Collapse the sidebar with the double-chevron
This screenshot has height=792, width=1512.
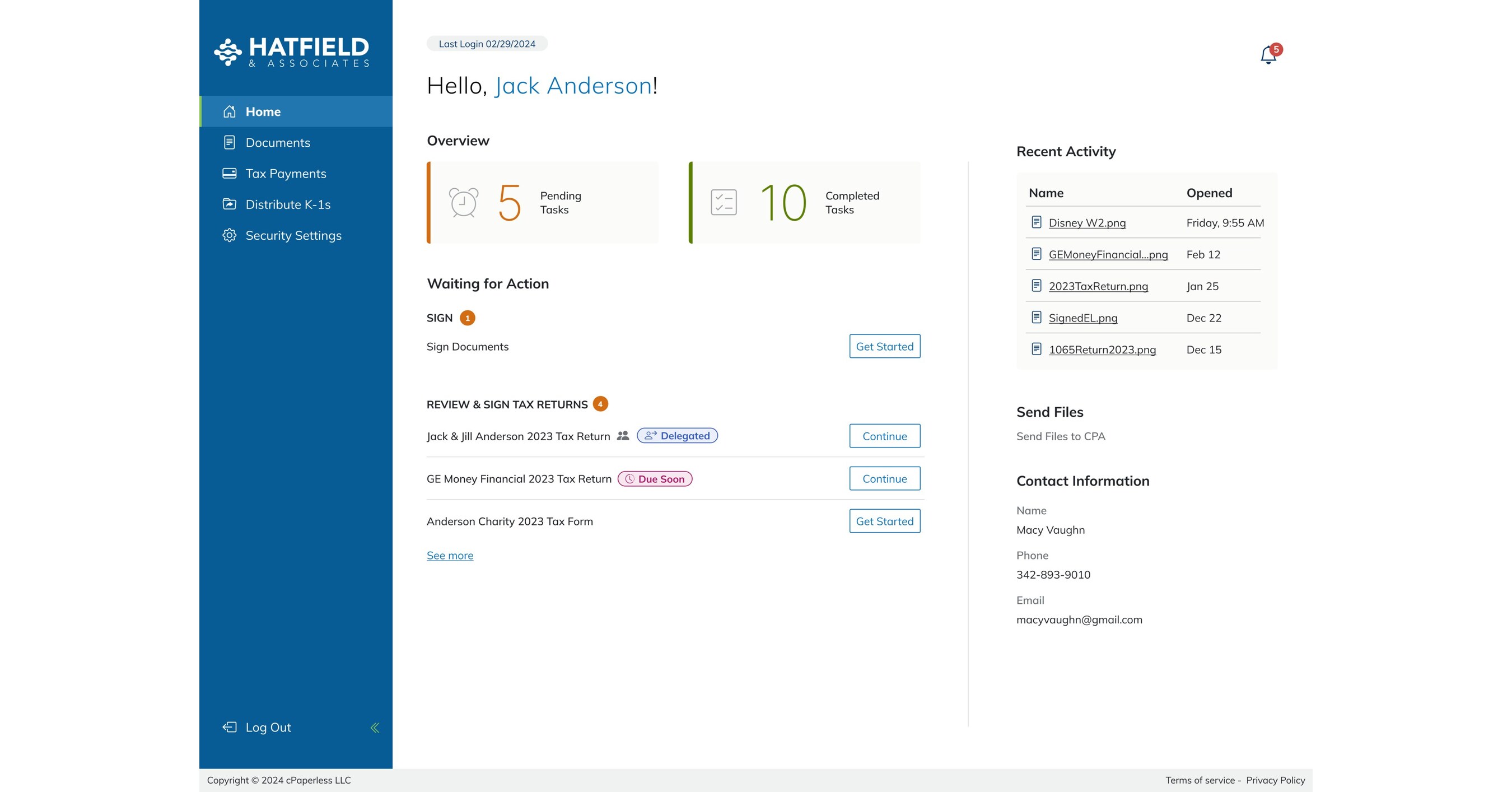pyautogui.click(x=375, y=727)
